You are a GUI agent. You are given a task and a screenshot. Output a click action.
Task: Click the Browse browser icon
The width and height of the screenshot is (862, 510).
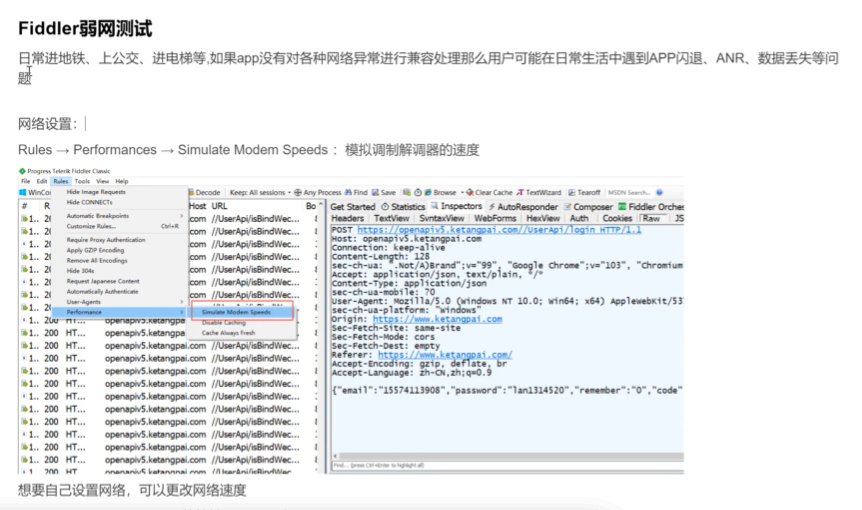428,192
